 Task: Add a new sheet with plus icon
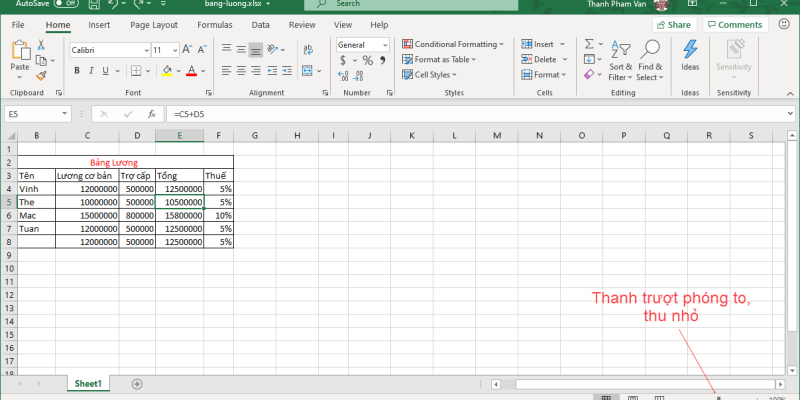click(x=137, y=384)
